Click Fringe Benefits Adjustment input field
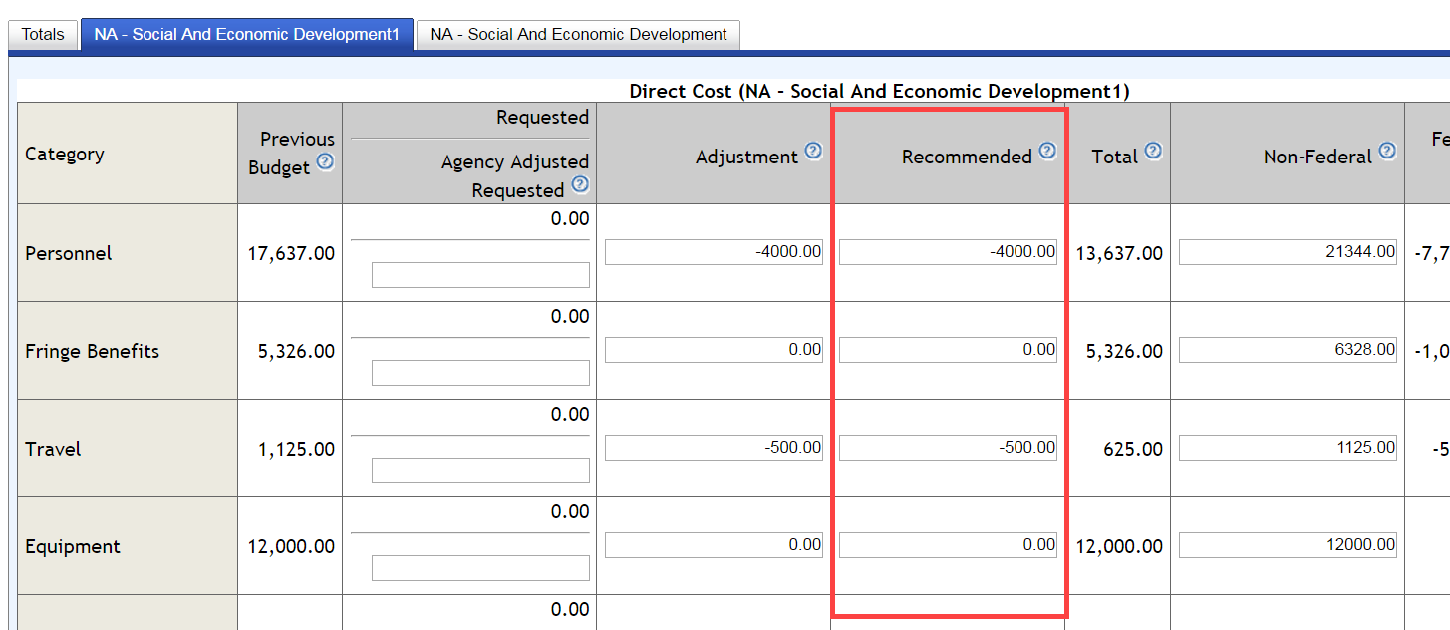This screenshot has width=1450, height=630. 714,350
